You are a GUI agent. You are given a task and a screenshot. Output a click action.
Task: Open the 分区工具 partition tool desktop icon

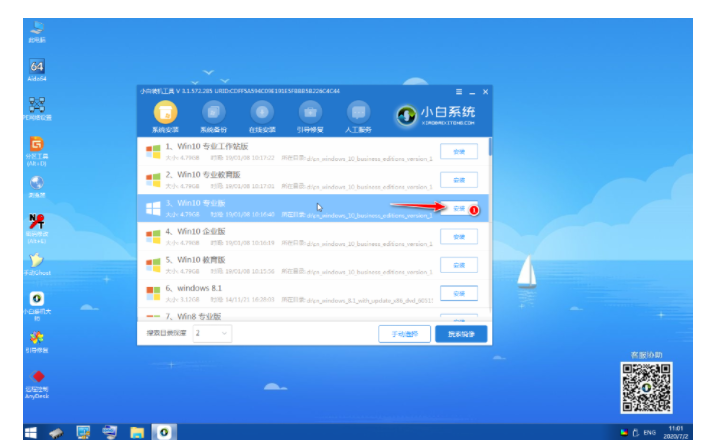pos(37,151)
